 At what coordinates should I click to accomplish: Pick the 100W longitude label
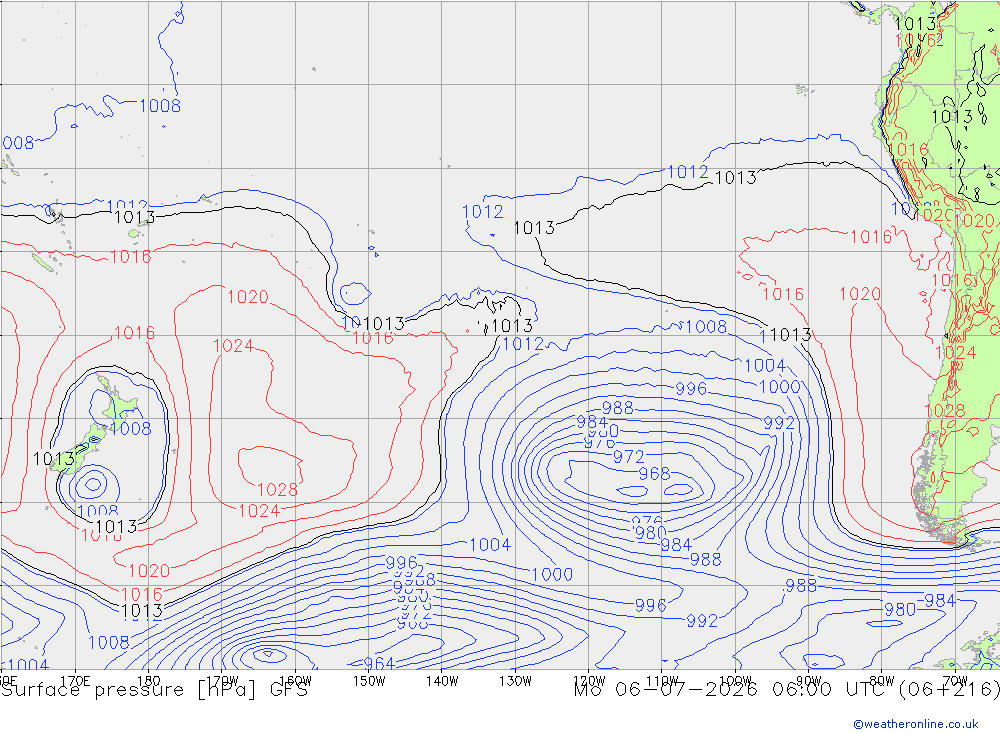tap(735, 681)
